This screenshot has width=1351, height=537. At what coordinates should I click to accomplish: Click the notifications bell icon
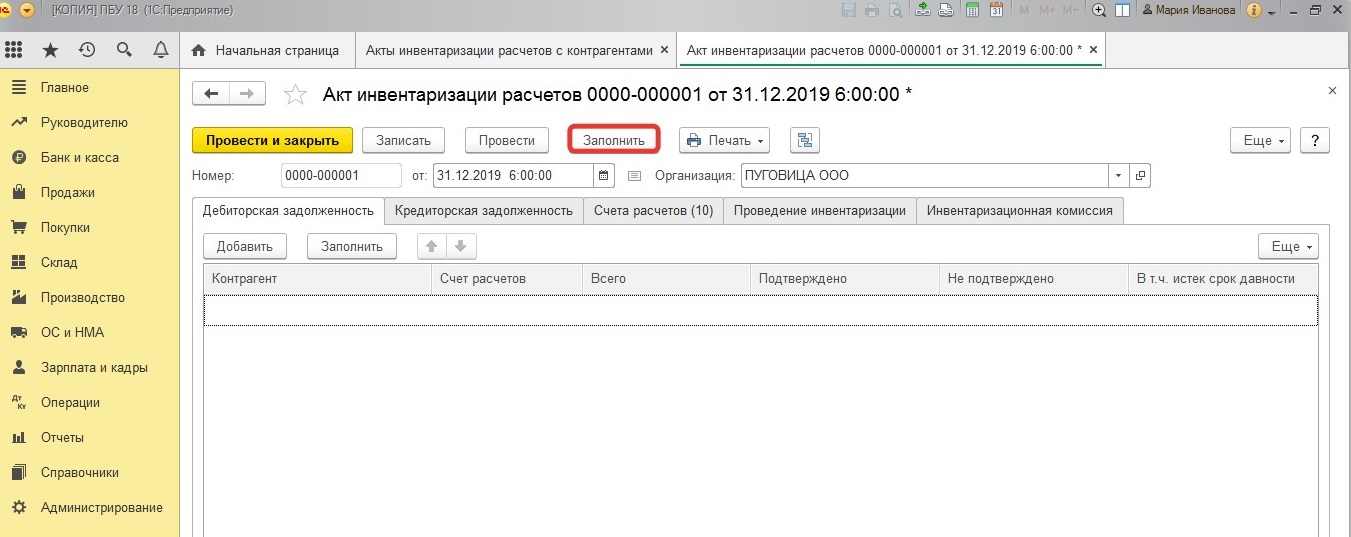[160, 50]
